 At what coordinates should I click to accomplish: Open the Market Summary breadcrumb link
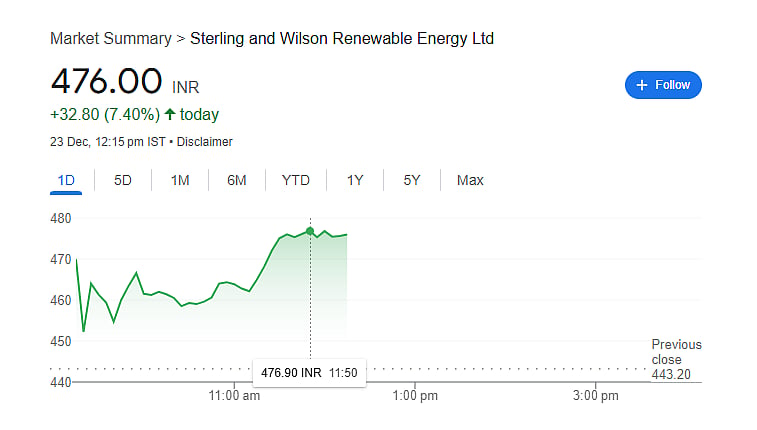click(x=111, y=39)
